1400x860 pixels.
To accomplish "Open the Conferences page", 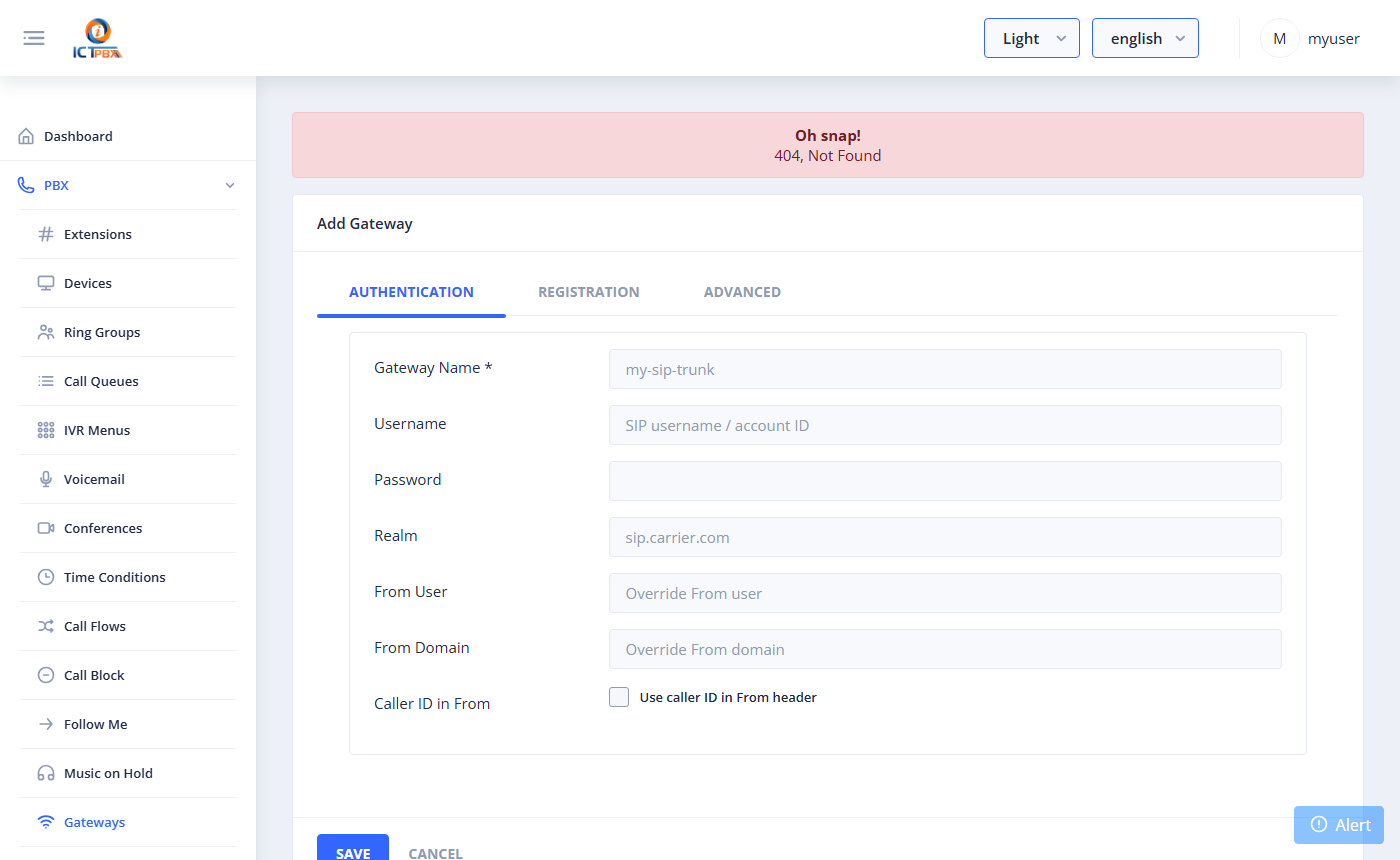I will 128,528.
